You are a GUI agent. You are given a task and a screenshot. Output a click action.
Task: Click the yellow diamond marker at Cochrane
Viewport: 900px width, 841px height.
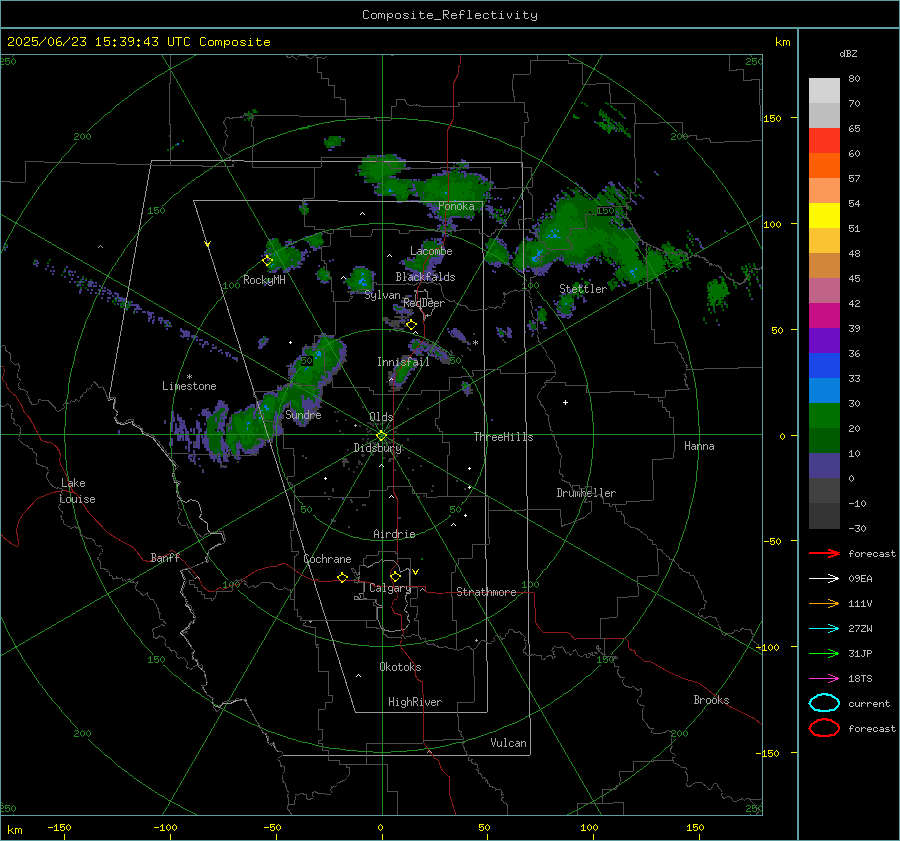(342, 577)
